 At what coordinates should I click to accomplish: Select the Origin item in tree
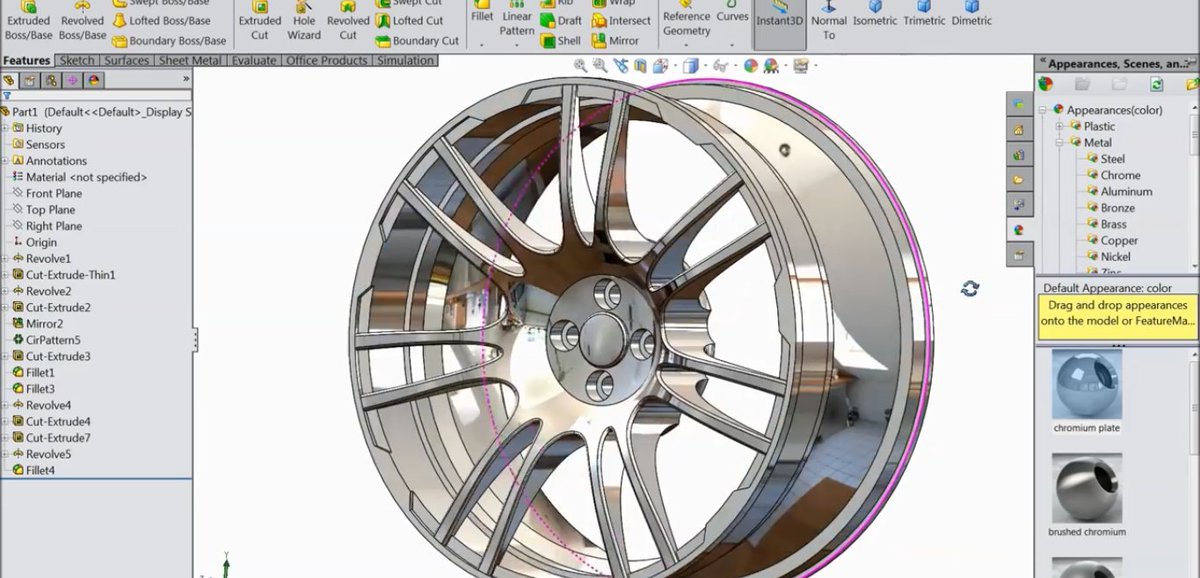click(35, 242)
